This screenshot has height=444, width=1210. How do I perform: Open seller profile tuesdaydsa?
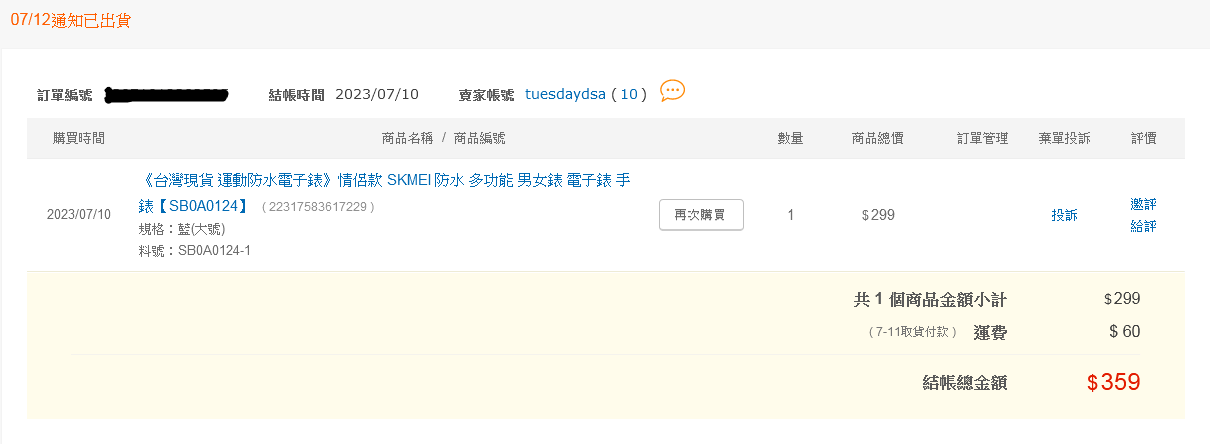565,94
